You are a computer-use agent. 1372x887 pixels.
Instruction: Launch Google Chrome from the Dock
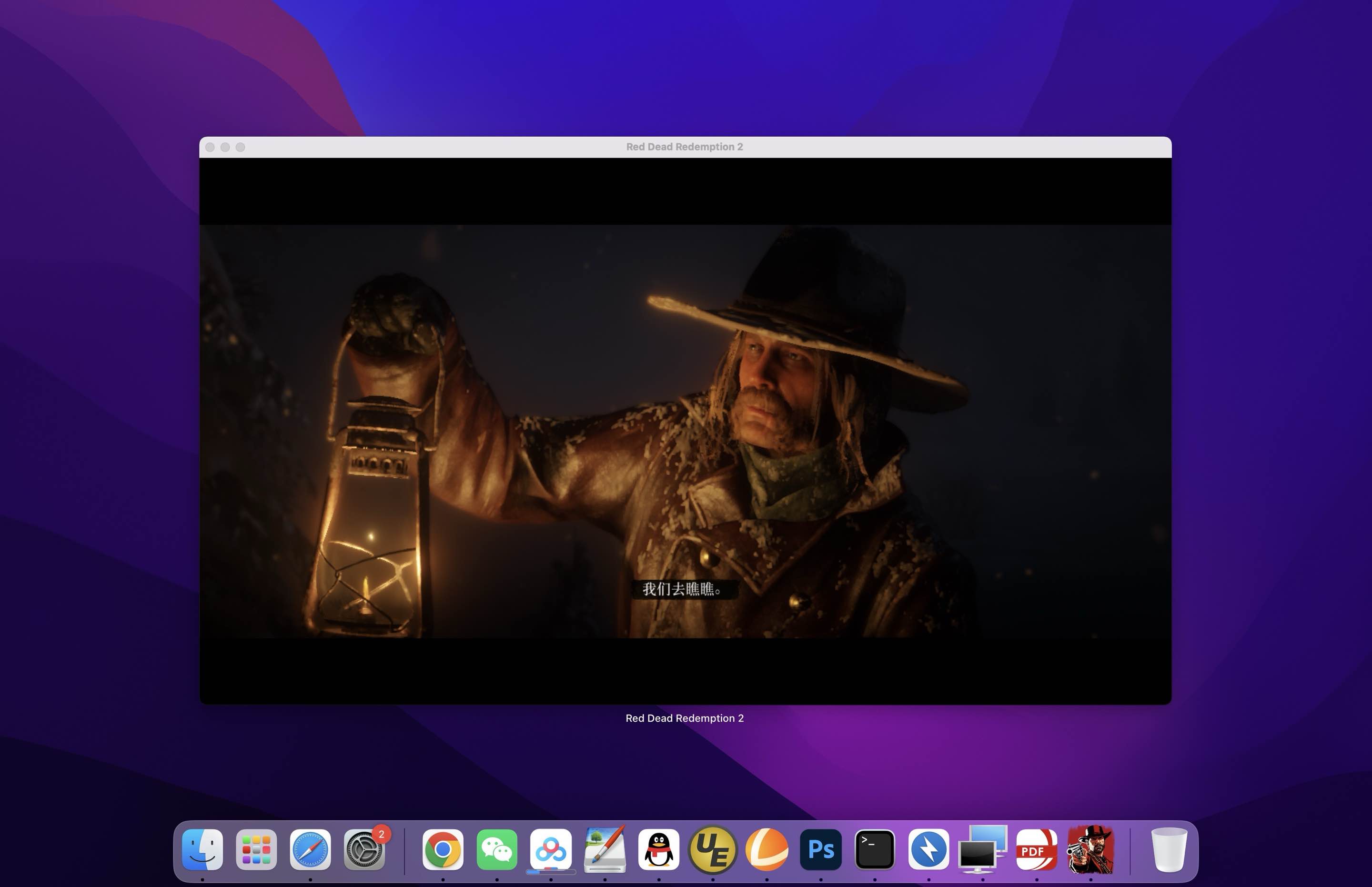tap(443, 849)
